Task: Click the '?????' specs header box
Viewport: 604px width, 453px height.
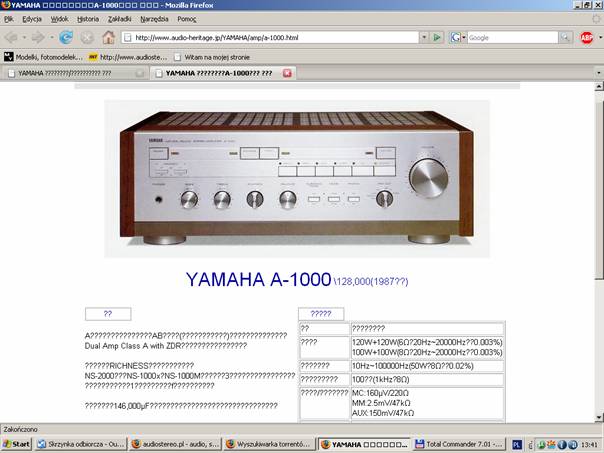Action: (321, 314)
